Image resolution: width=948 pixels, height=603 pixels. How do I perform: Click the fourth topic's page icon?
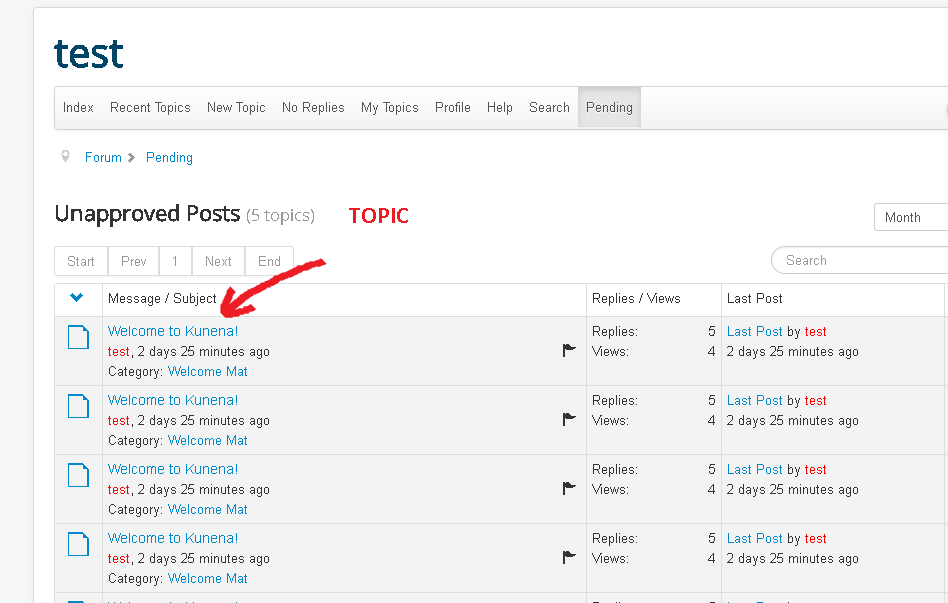coord(78,544)
